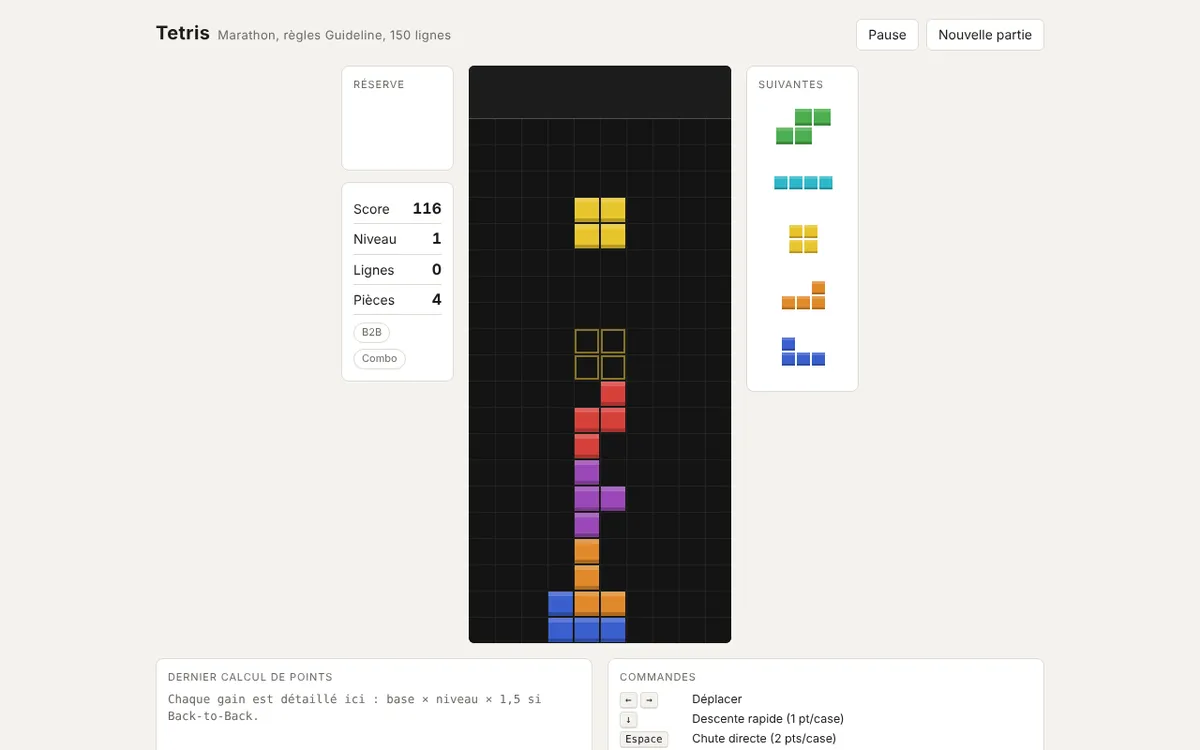The width and height of the screenshot is (1200, 750).
Task: Click the Pause button
Action: coord(887,34)
